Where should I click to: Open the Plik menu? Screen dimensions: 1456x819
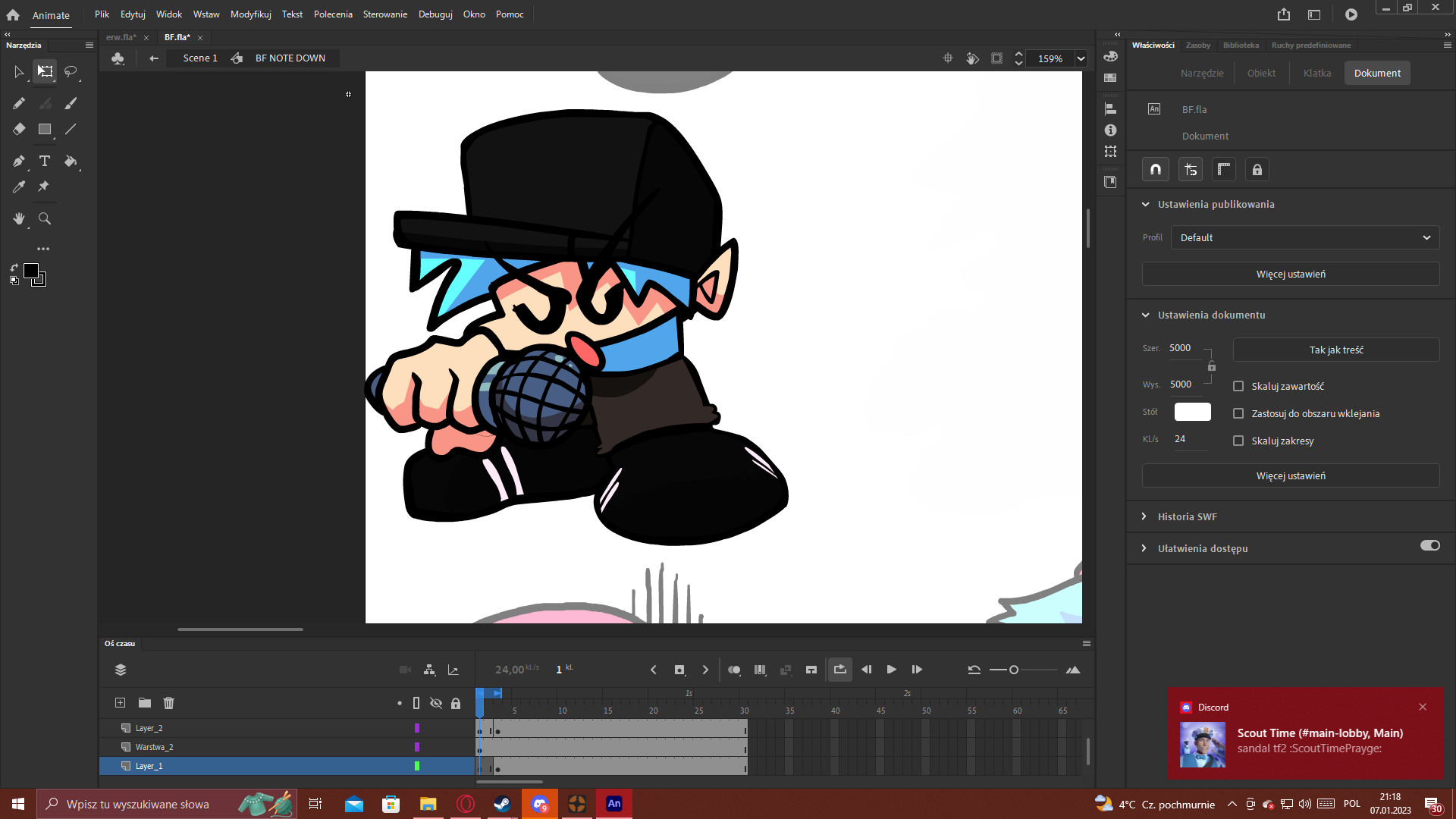point(102,14)
